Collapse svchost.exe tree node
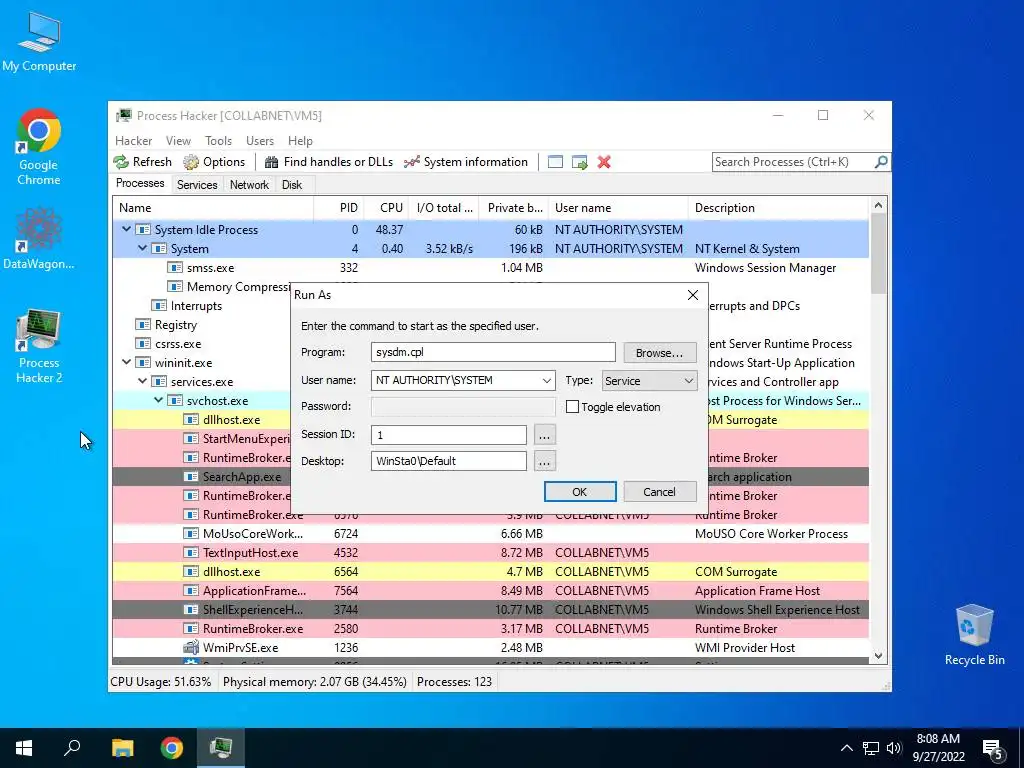Viewport: 1024px width, 768px height. [x=159, y=400]
